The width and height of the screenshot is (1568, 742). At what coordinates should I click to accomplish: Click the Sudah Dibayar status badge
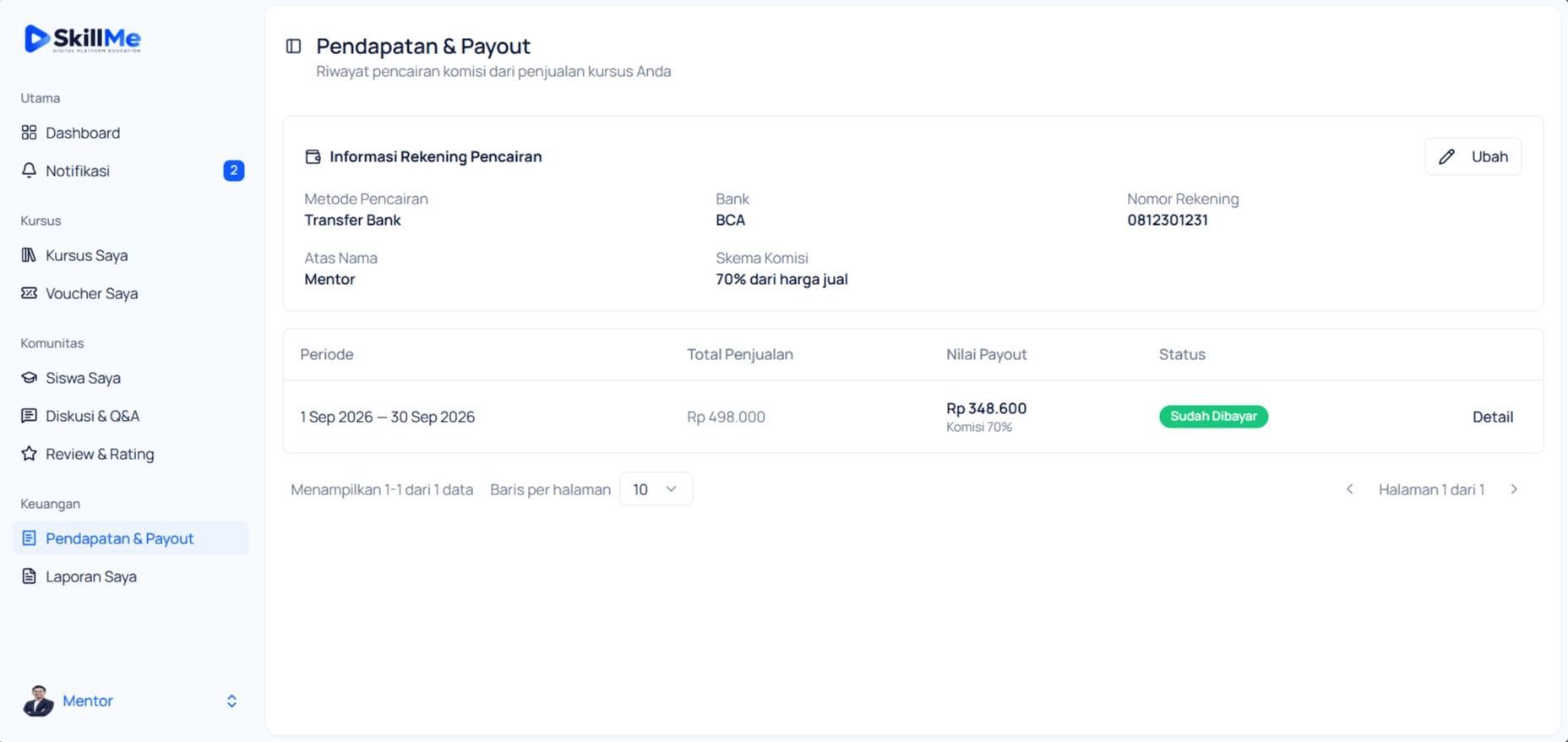click(x=1213, y=417)
